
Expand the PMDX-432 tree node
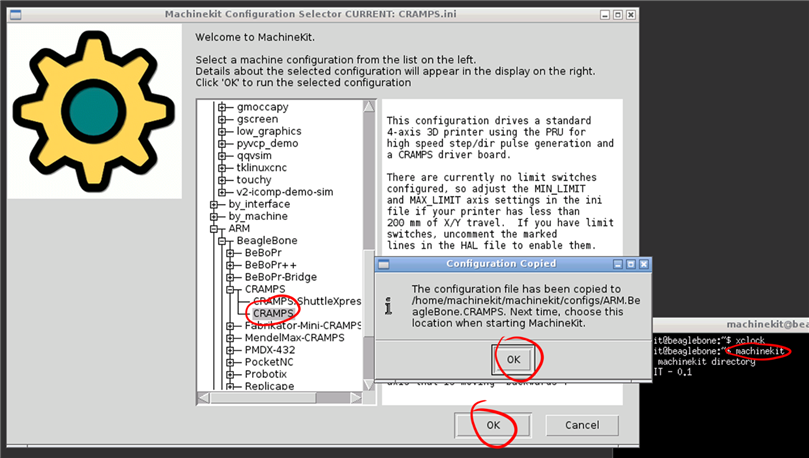pyautogui.click(x=231, y=350)
